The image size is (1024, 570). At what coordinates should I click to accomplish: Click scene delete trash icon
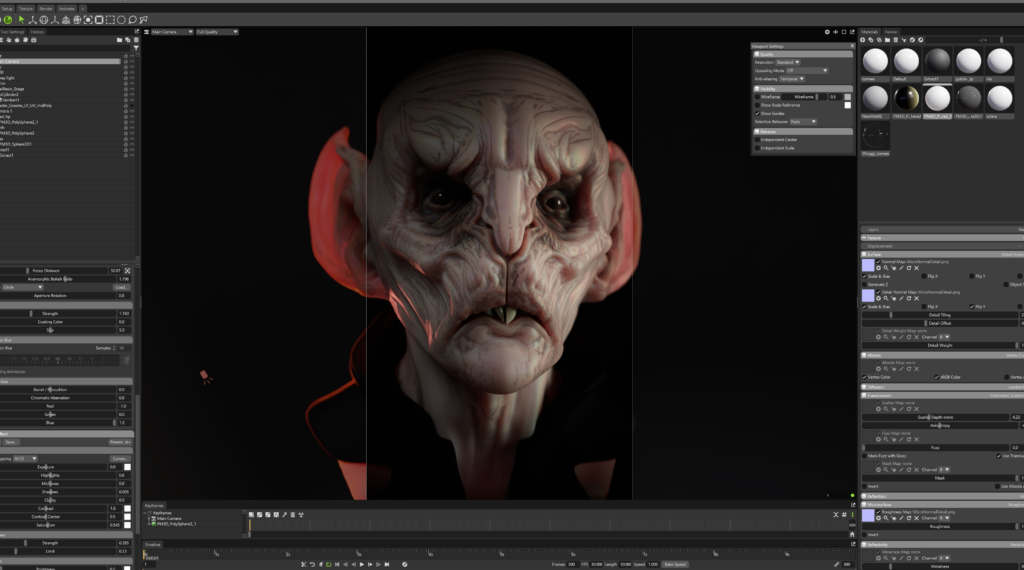[136, 40]
